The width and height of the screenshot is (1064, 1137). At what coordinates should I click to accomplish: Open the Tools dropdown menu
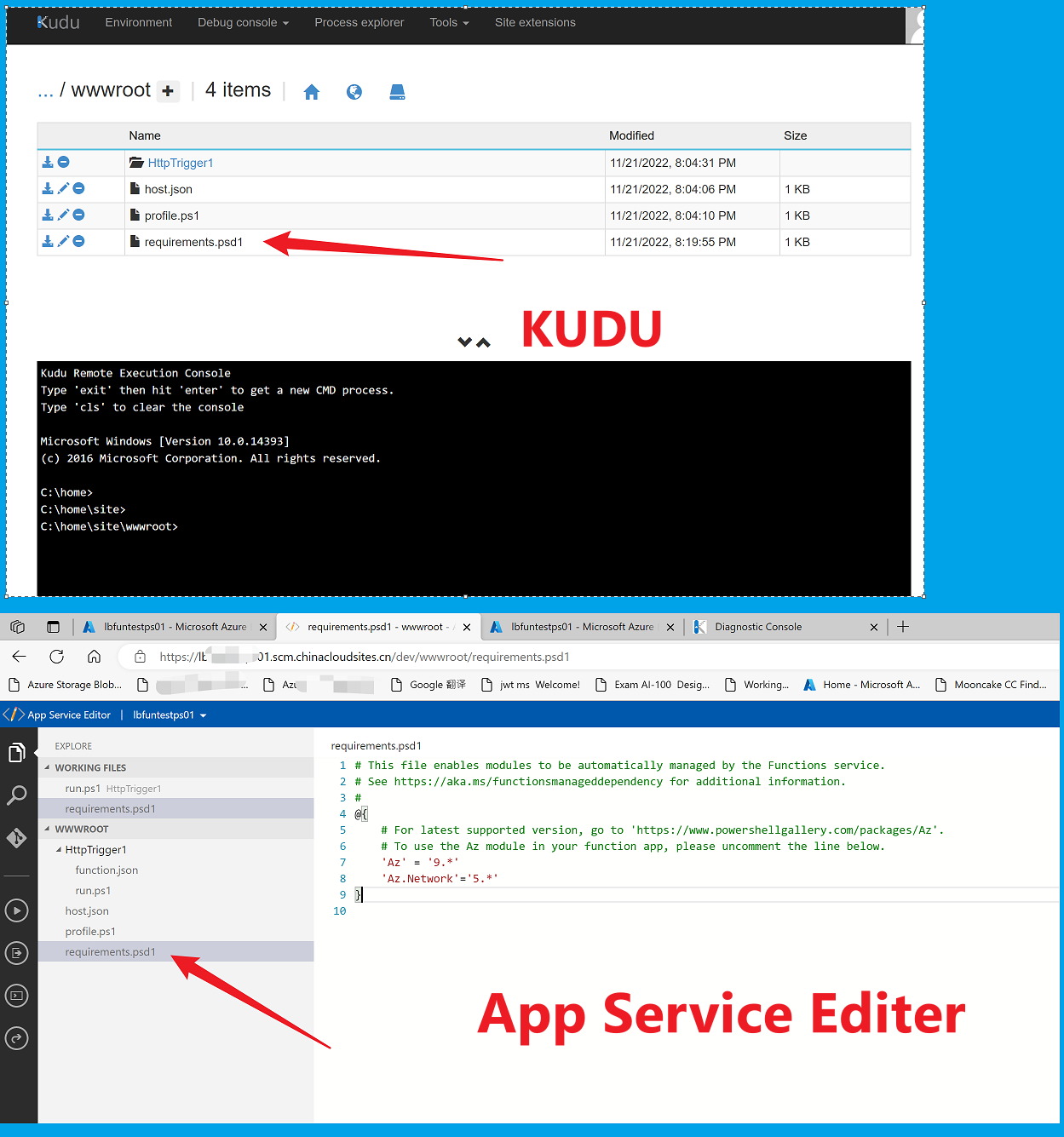coord(449,22)
